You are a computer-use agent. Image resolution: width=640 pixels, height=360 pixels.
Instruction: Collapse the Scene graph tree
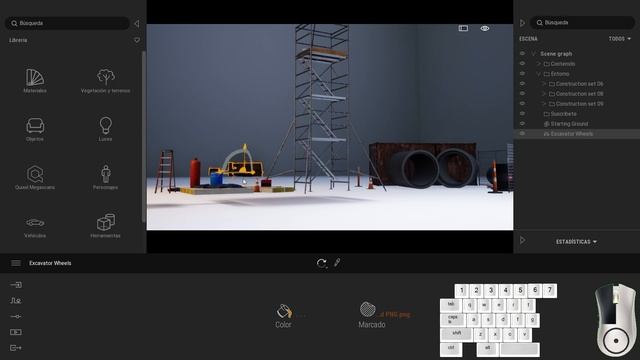533,53
